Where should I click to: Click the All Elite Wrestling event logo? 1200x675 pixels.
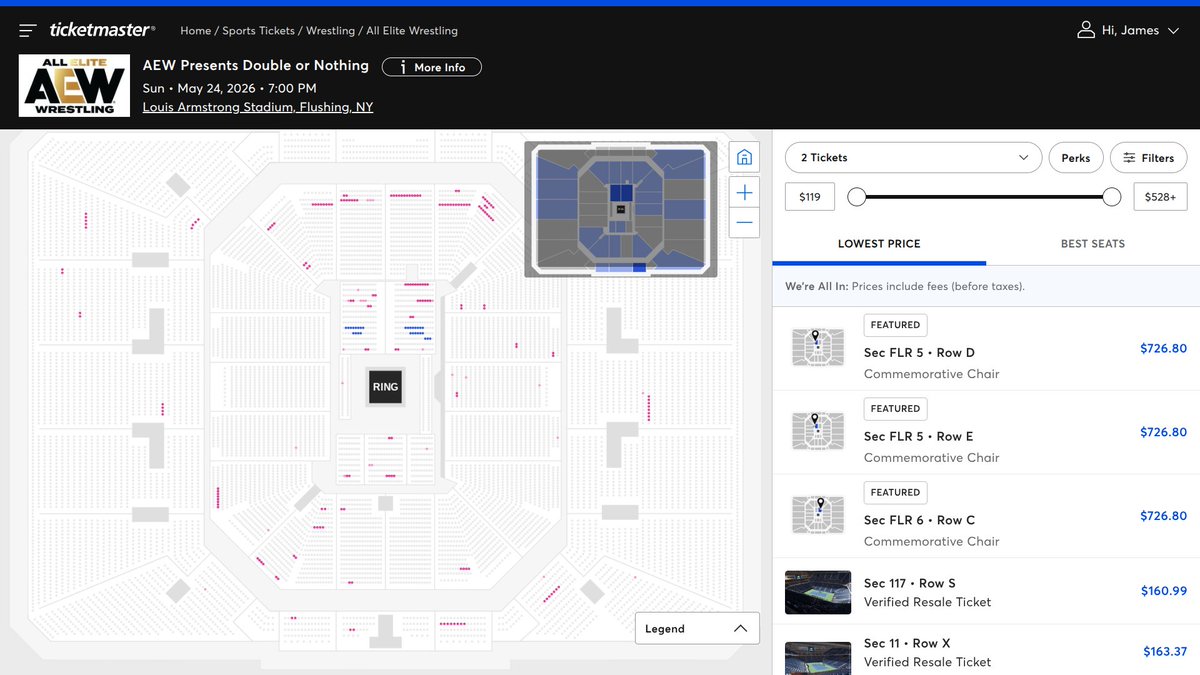tap(75, 85)
